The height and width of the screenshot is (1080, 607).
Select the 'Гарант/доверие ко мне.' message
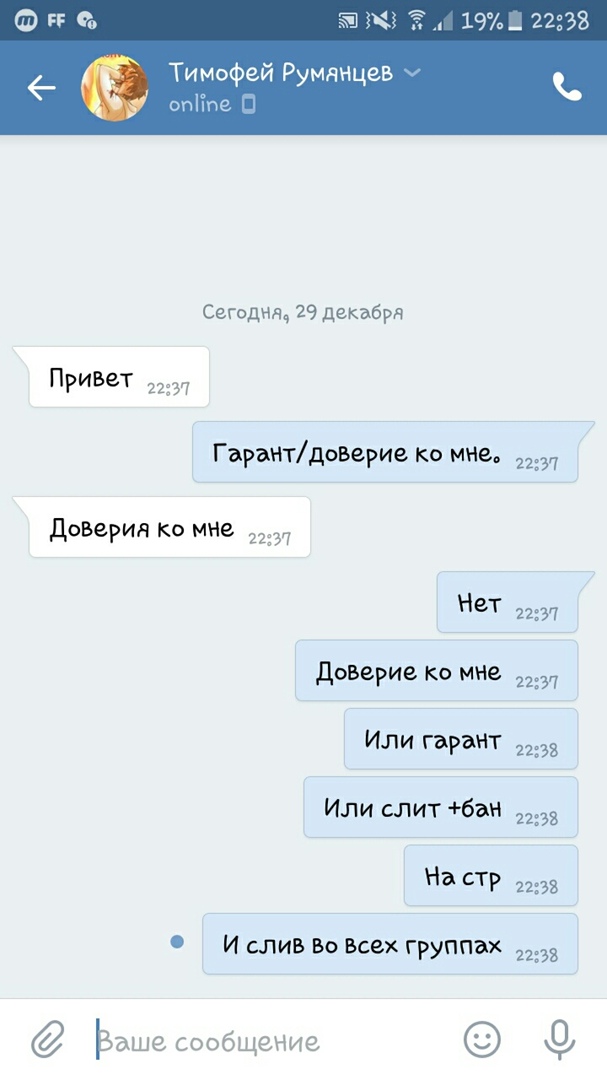tap(385, 452)
